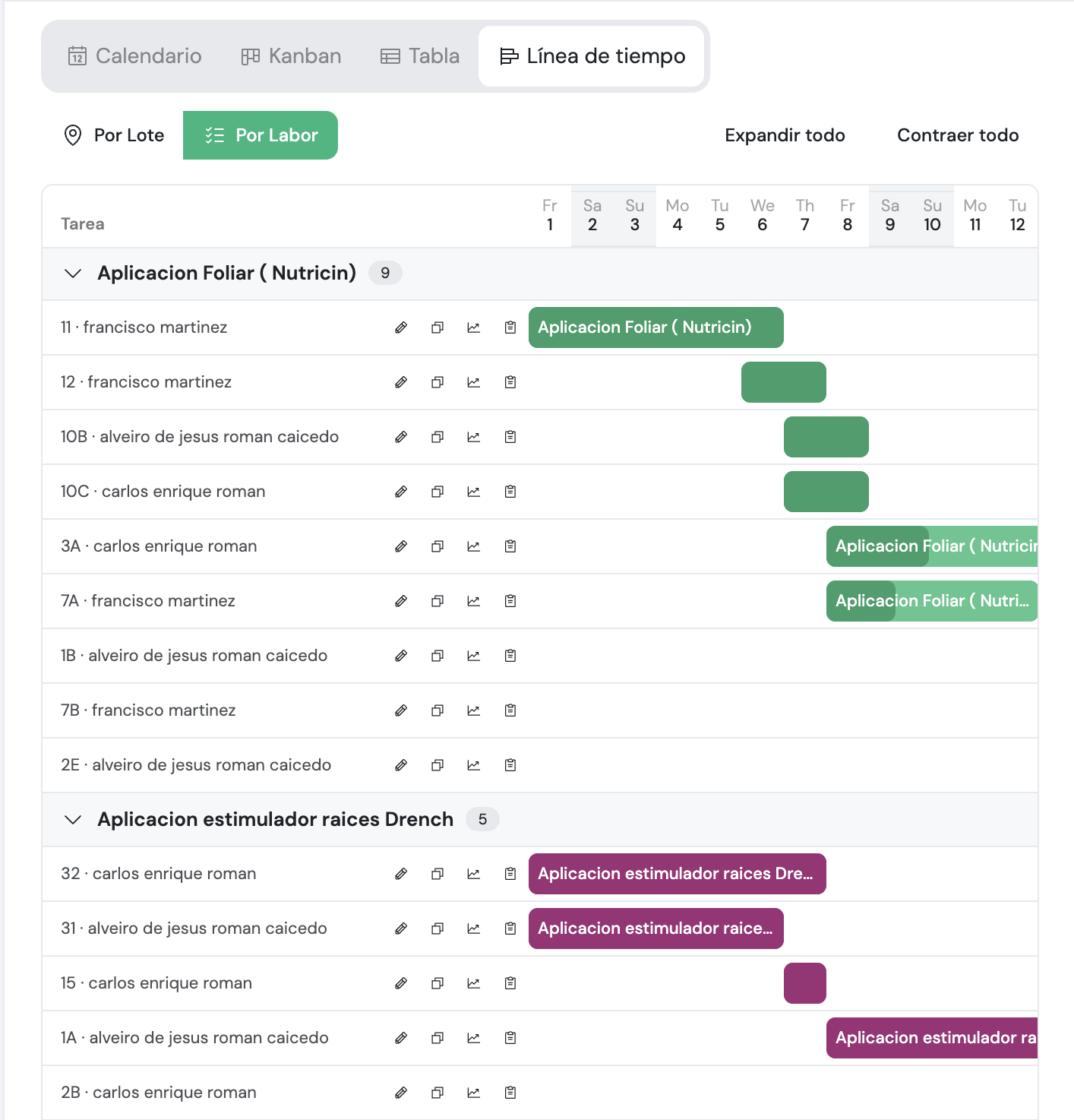Click progress bar on row 7A
Viewport: 1074px width, 1120px height.
point(932,601)
